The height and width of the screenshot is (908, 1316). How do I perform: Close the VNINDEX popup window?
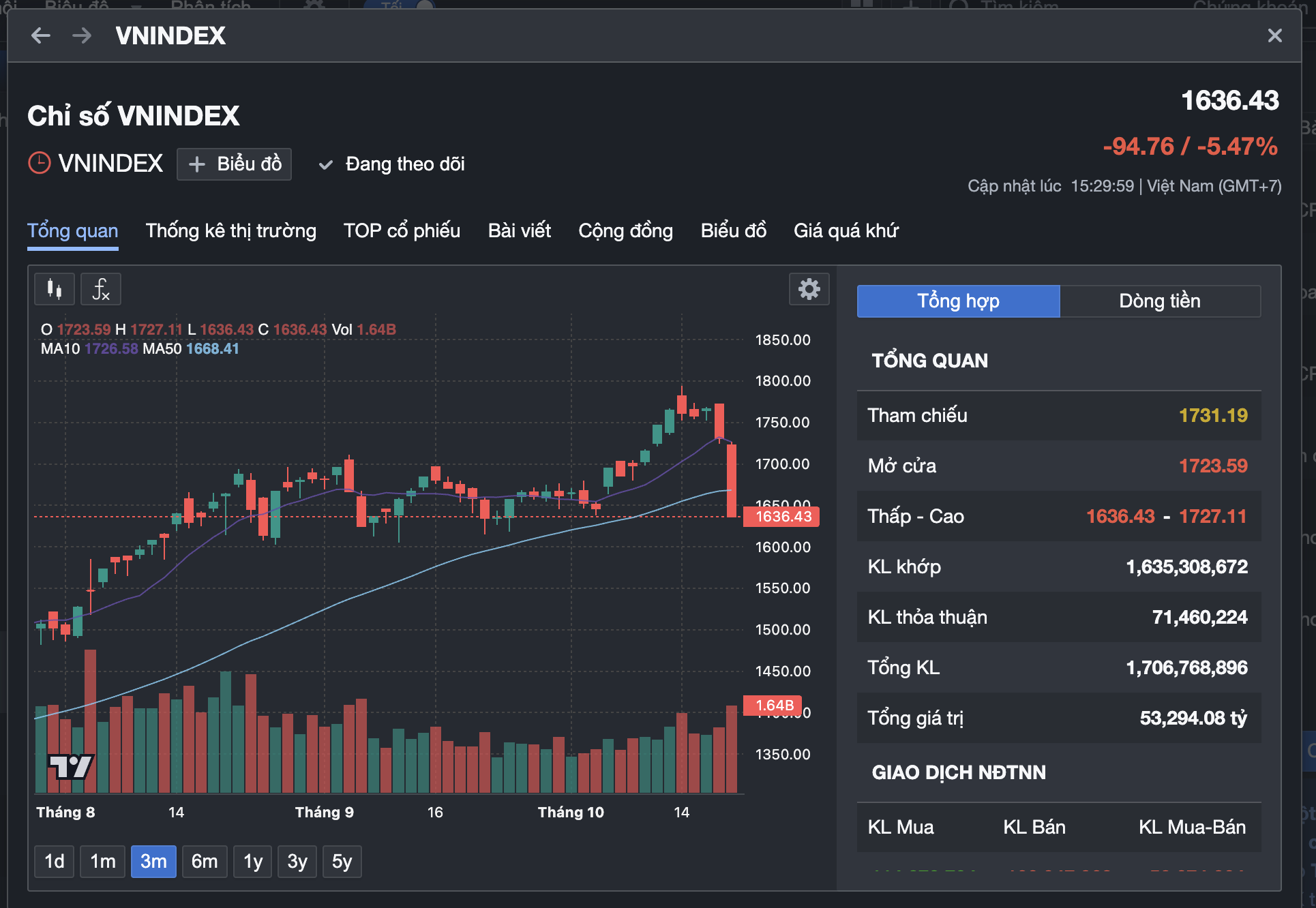pyautogui.click(x=1274, y=35)
